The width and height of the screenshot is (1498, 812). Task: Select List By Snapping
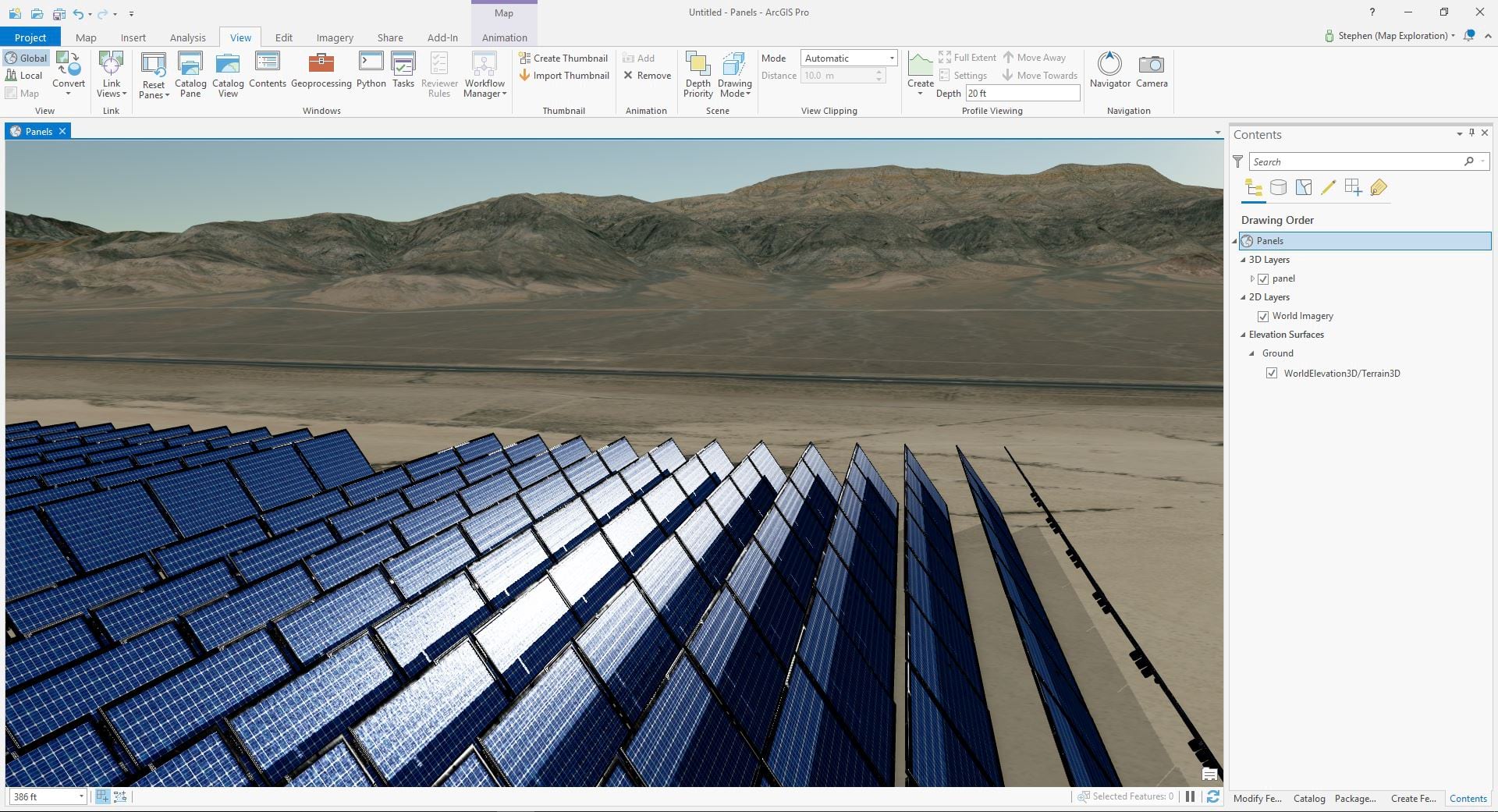(1353, 188)
